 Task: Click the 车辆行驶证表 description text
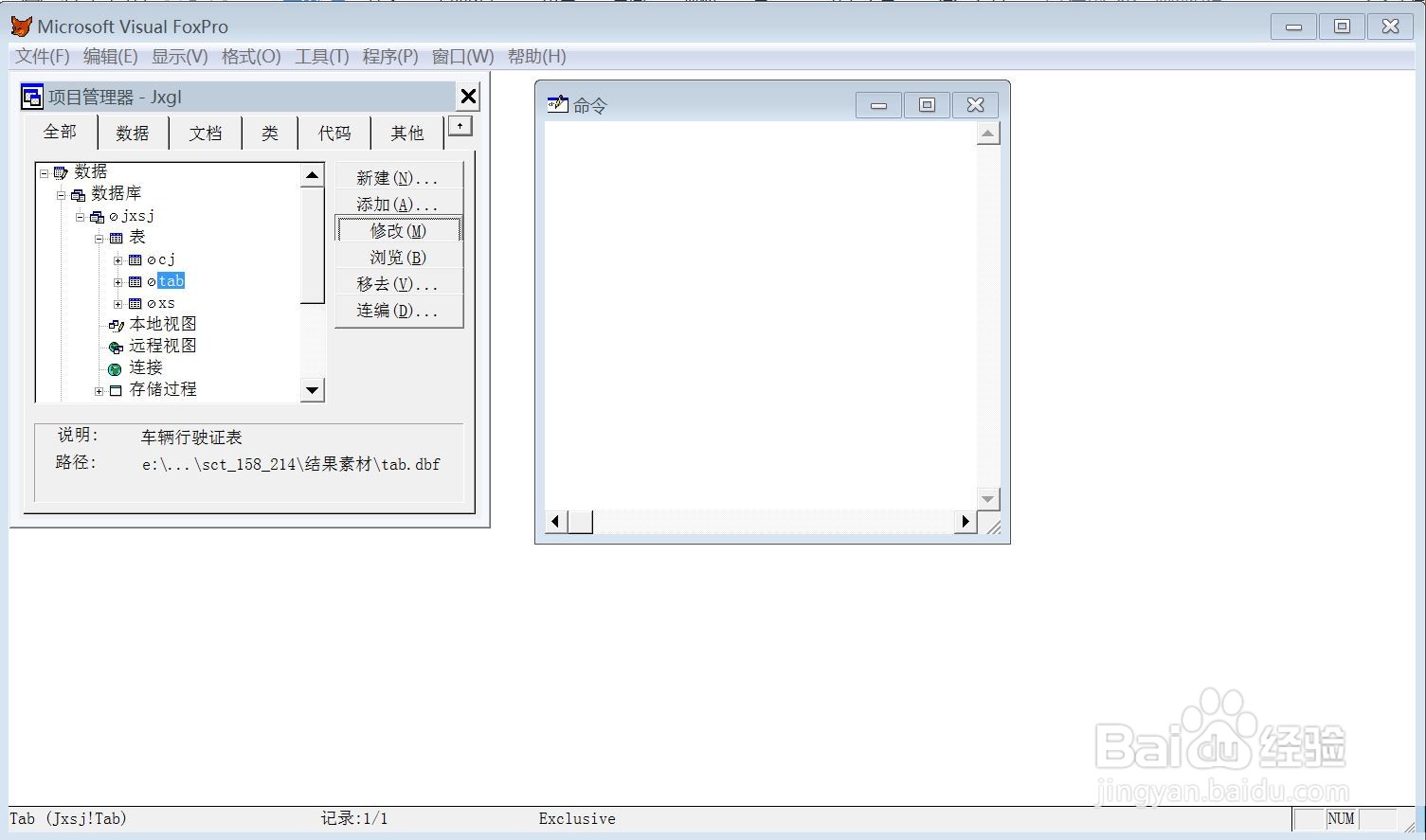(191, 438)
